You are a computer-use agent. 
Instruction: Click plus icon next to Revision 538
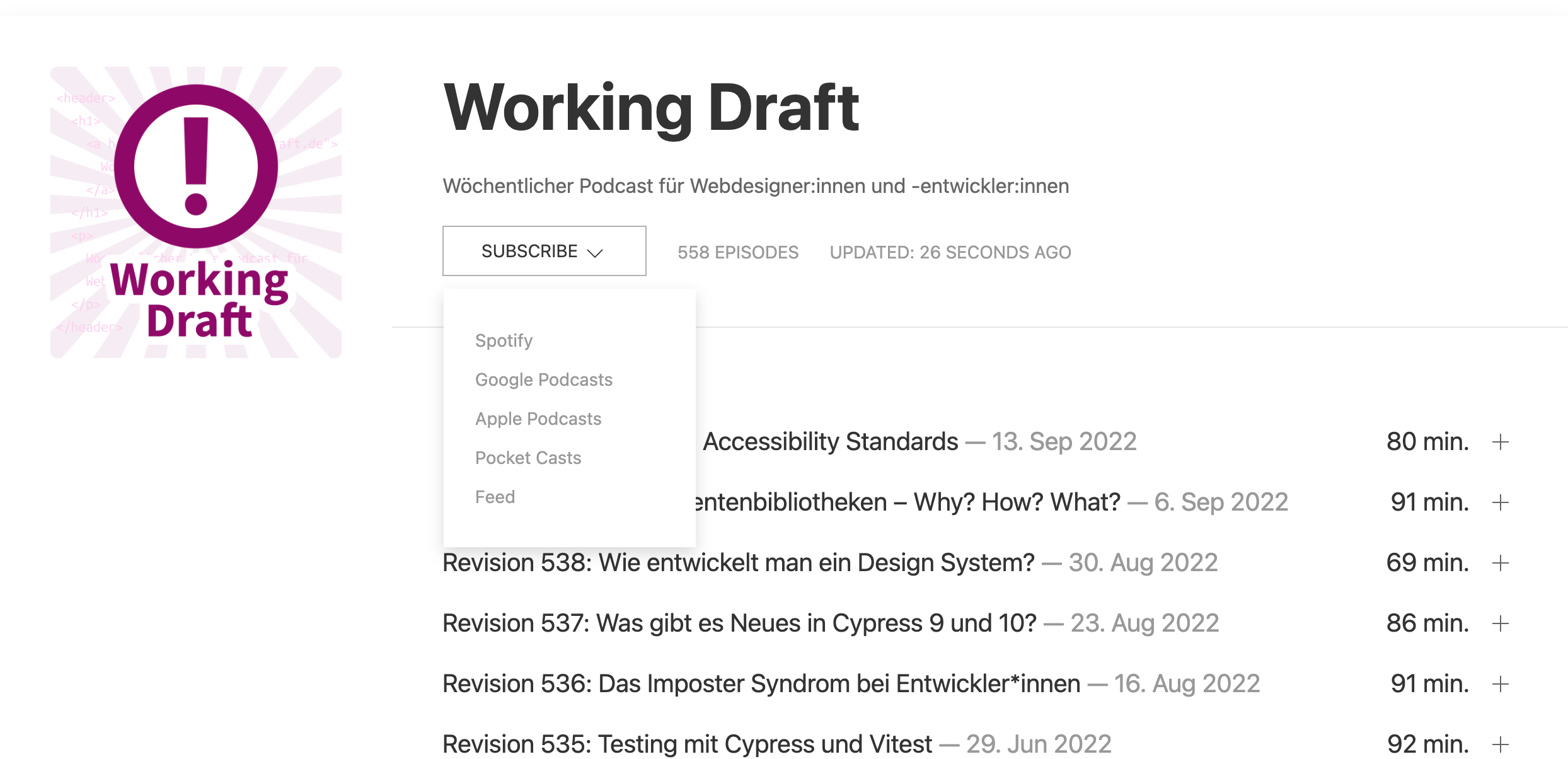1501,563
